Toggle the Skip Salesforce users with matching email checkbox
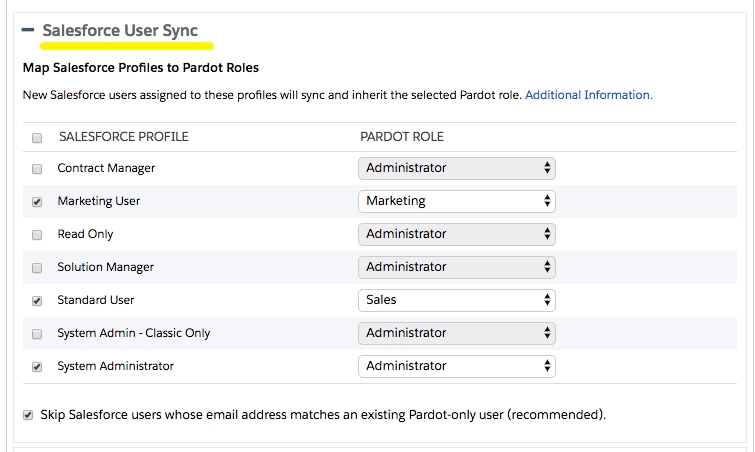 coord(28,415)
